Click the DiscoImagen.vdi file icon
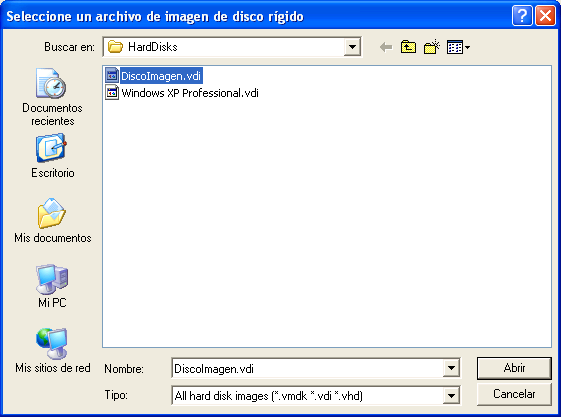The height and width of the screenshot is (417, 561). point(112,76)
